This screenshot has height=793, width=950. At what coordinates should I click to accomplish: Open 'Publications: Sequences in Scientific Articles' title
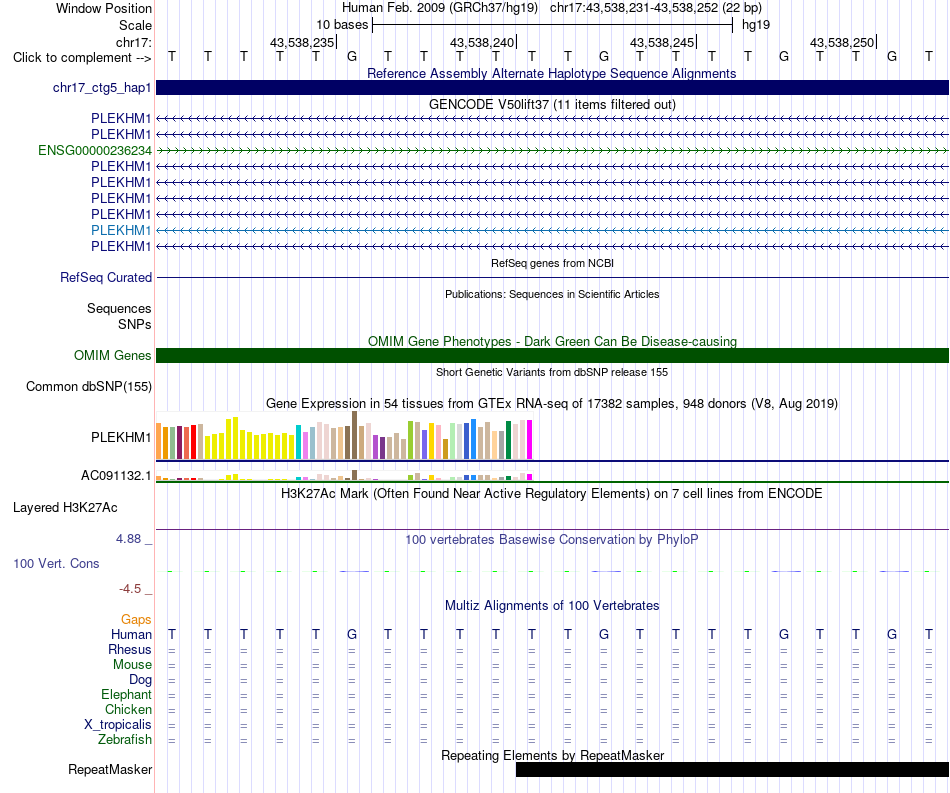[x=552, y=294]
